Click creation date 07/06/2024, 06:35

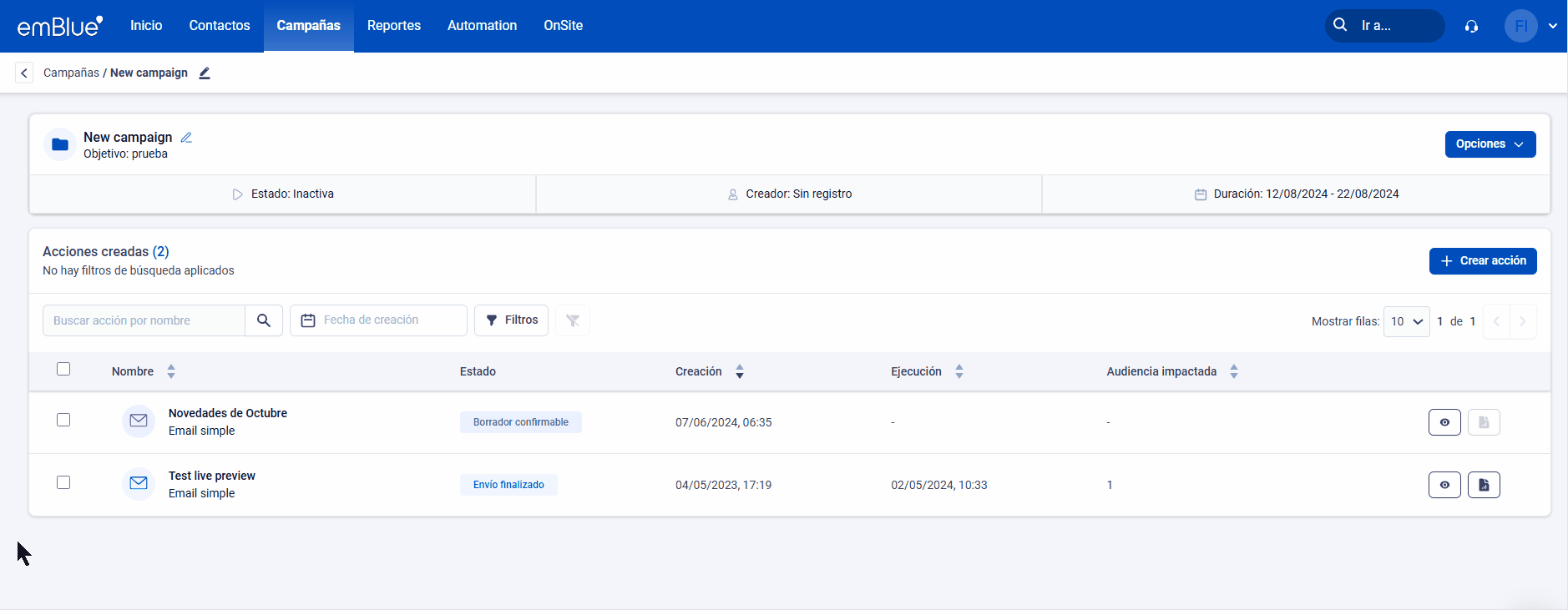(724, 422)
